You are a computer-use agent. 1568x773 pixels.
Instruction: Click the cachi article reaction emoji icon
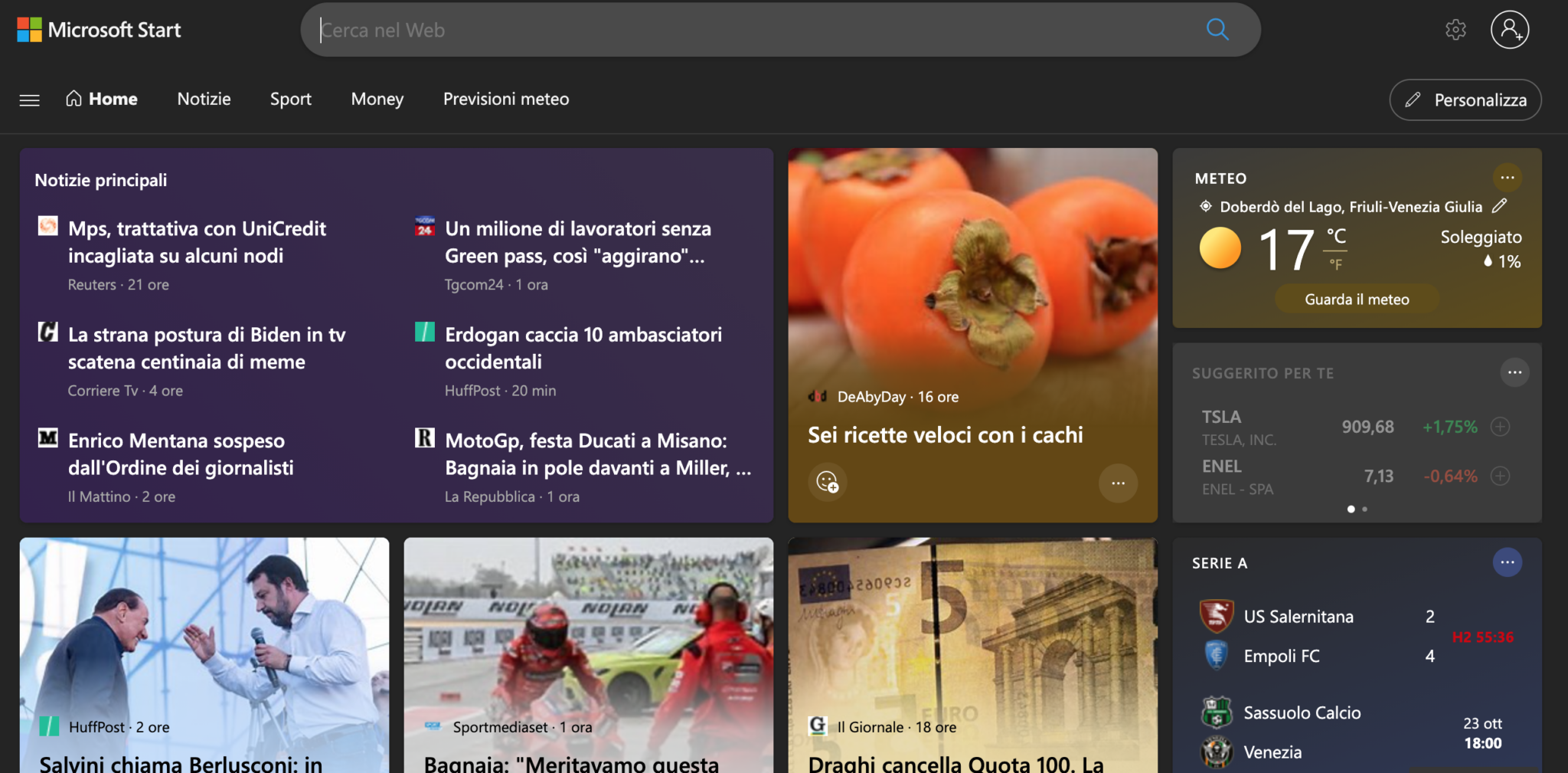[827, 482]
